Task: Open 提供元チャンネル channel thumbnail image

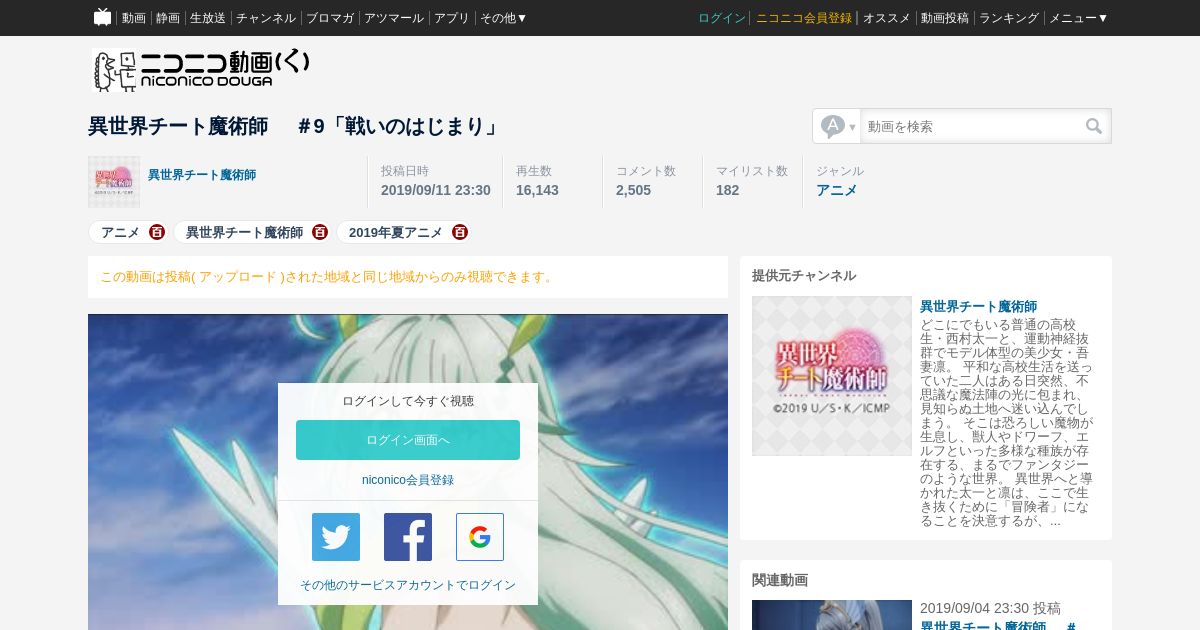Action: 832,376
